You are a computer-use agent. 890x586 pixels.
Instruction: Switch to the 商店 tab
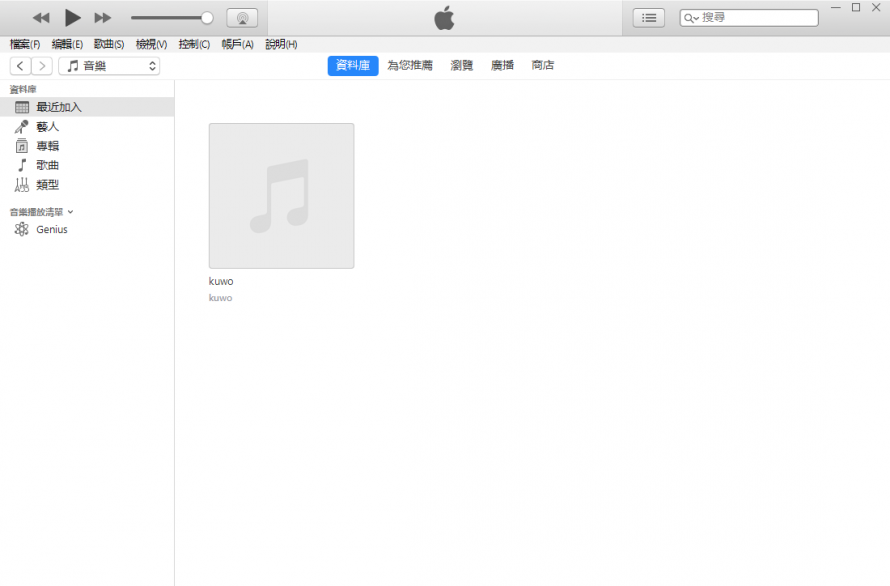point(543,66)
